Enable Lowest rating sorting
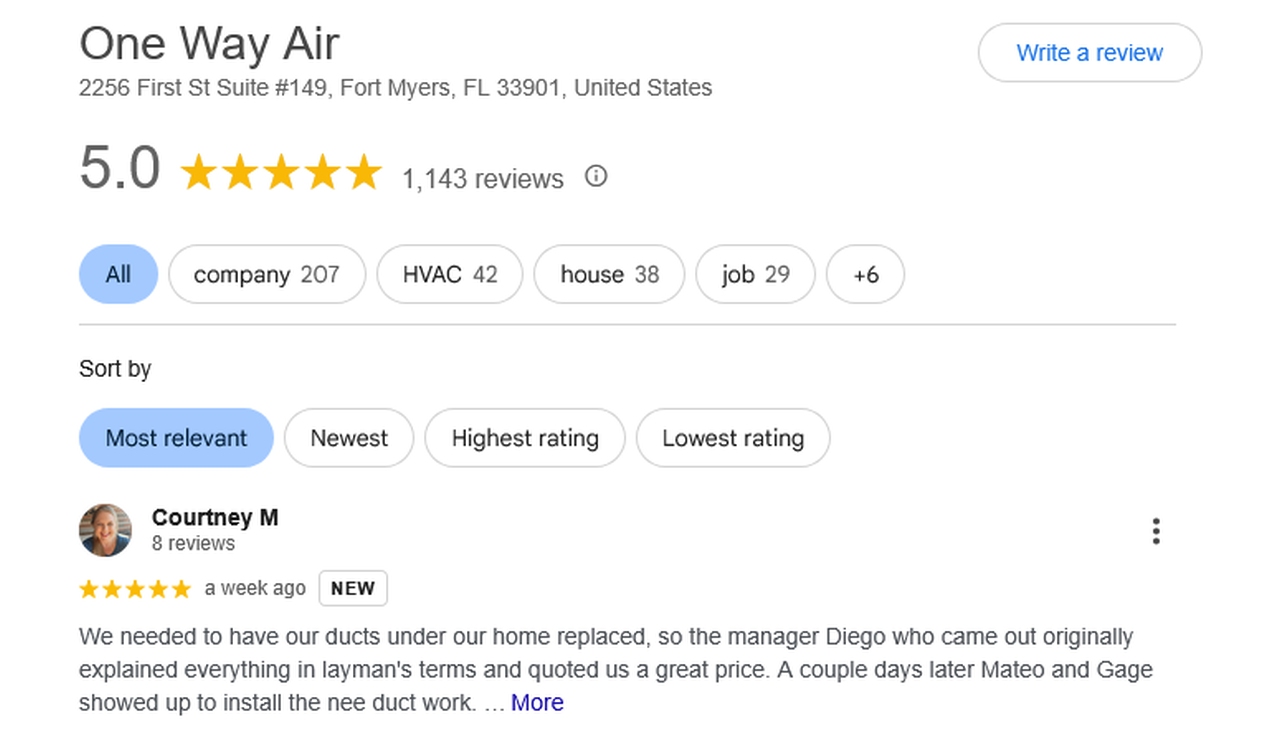1280x740 pixels. (x=733, y=438)
